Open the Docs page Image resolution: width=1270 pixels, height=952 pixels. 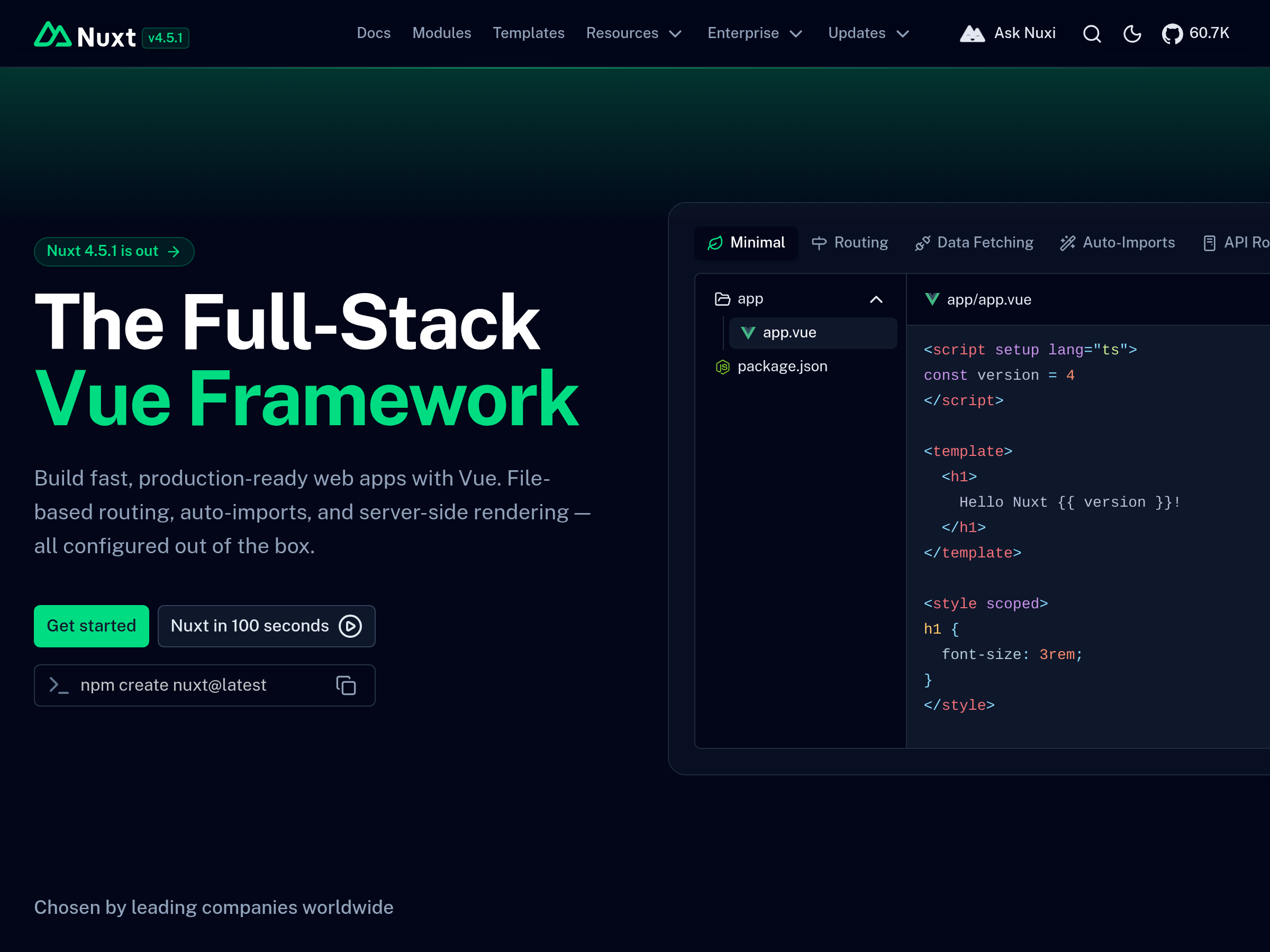[x=374, y=33]
